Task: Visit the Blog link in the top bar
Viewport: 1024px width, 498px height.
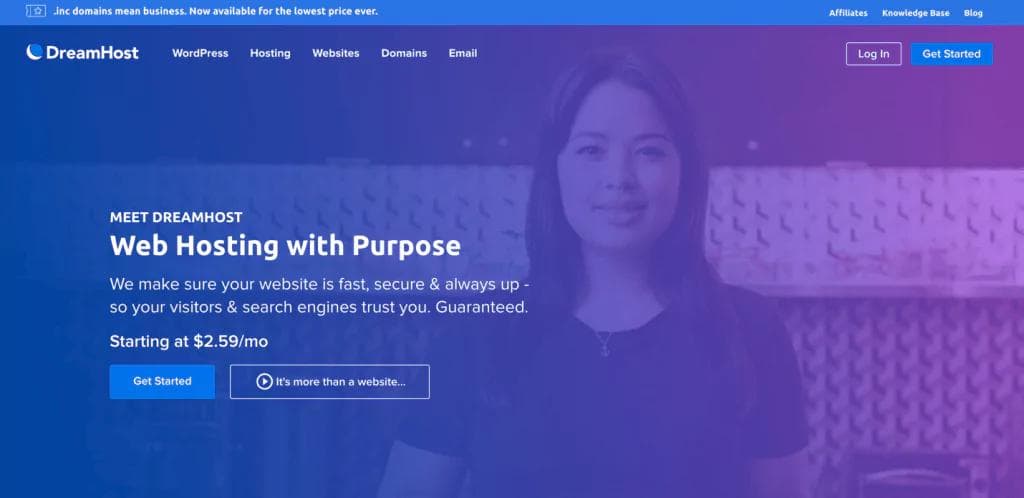Action: pyautogui.click(x=972, y=13)
